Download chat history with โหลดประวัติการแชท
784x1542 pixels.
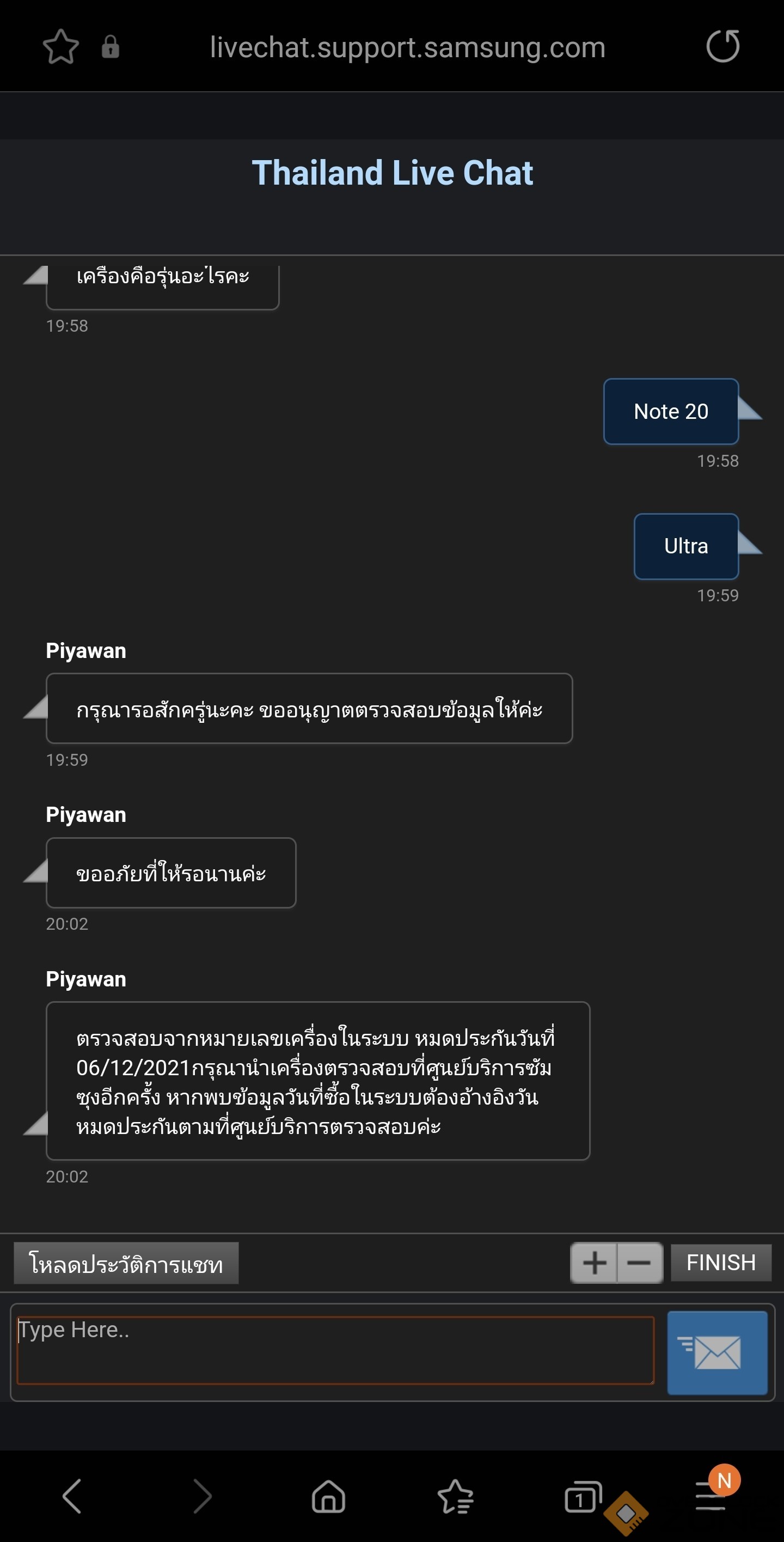126,1263
